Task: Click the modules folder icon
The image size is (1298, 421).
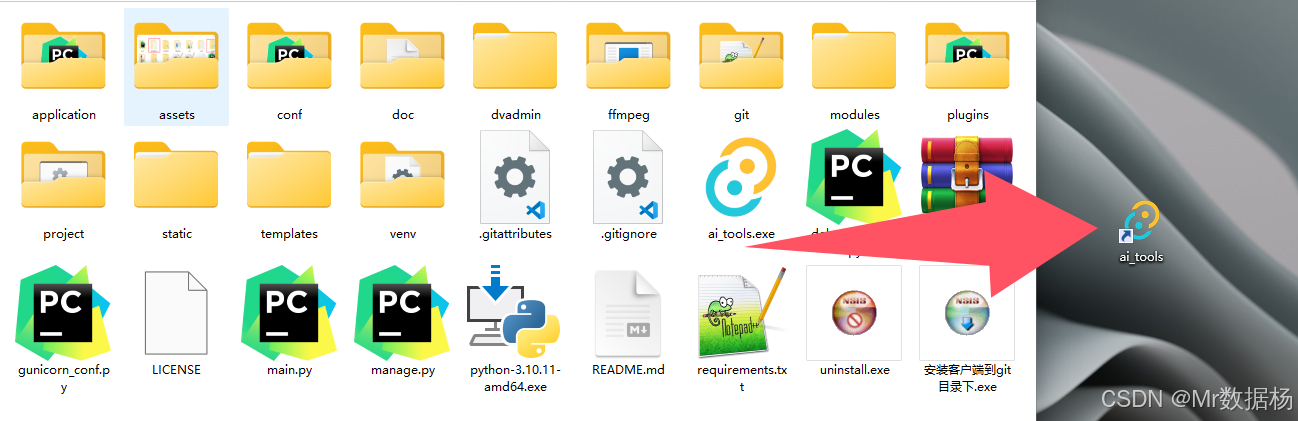Action: 854,55
